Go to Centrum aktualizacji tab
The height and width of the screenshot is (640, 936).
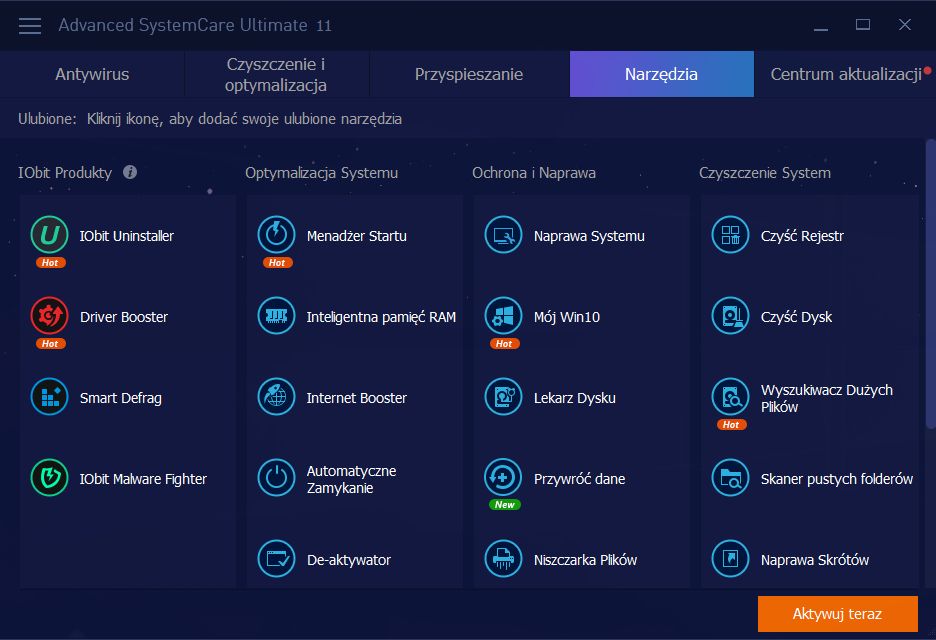(x=845, y=74)
